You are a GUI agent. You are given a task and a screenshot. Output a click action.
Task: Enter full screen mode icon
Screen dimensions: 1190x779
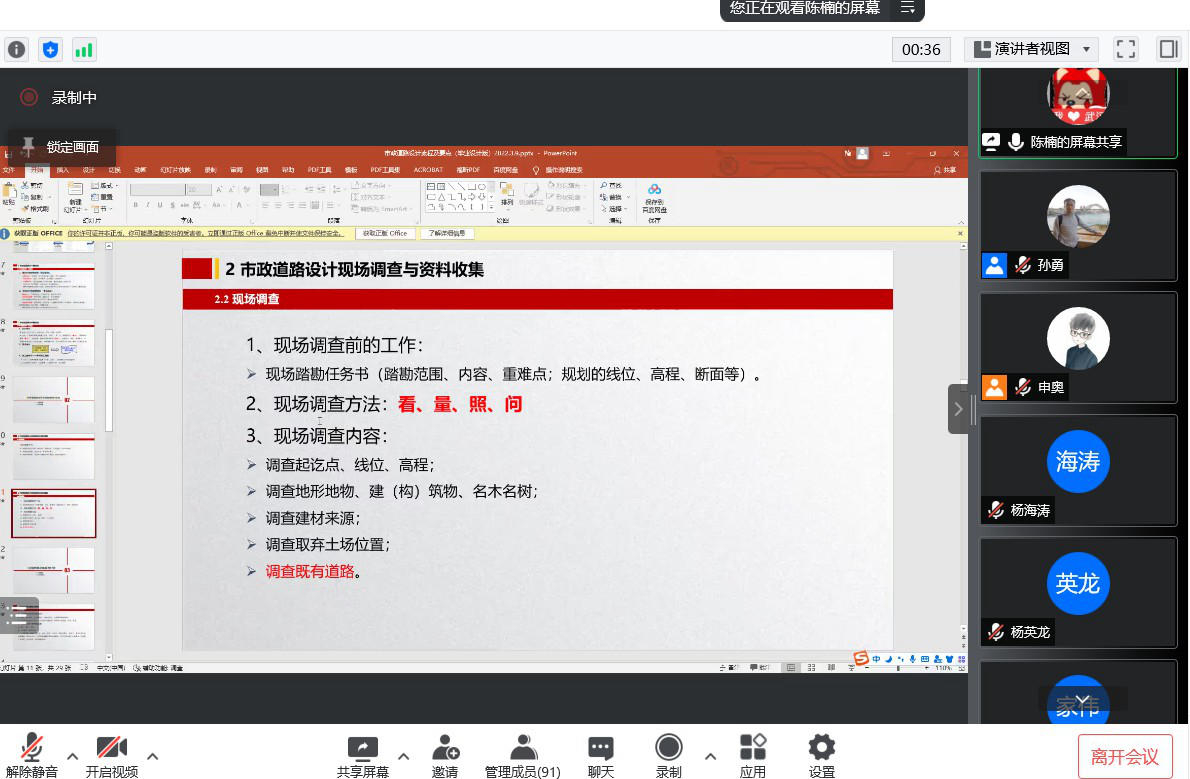[x=1126, y=49]
